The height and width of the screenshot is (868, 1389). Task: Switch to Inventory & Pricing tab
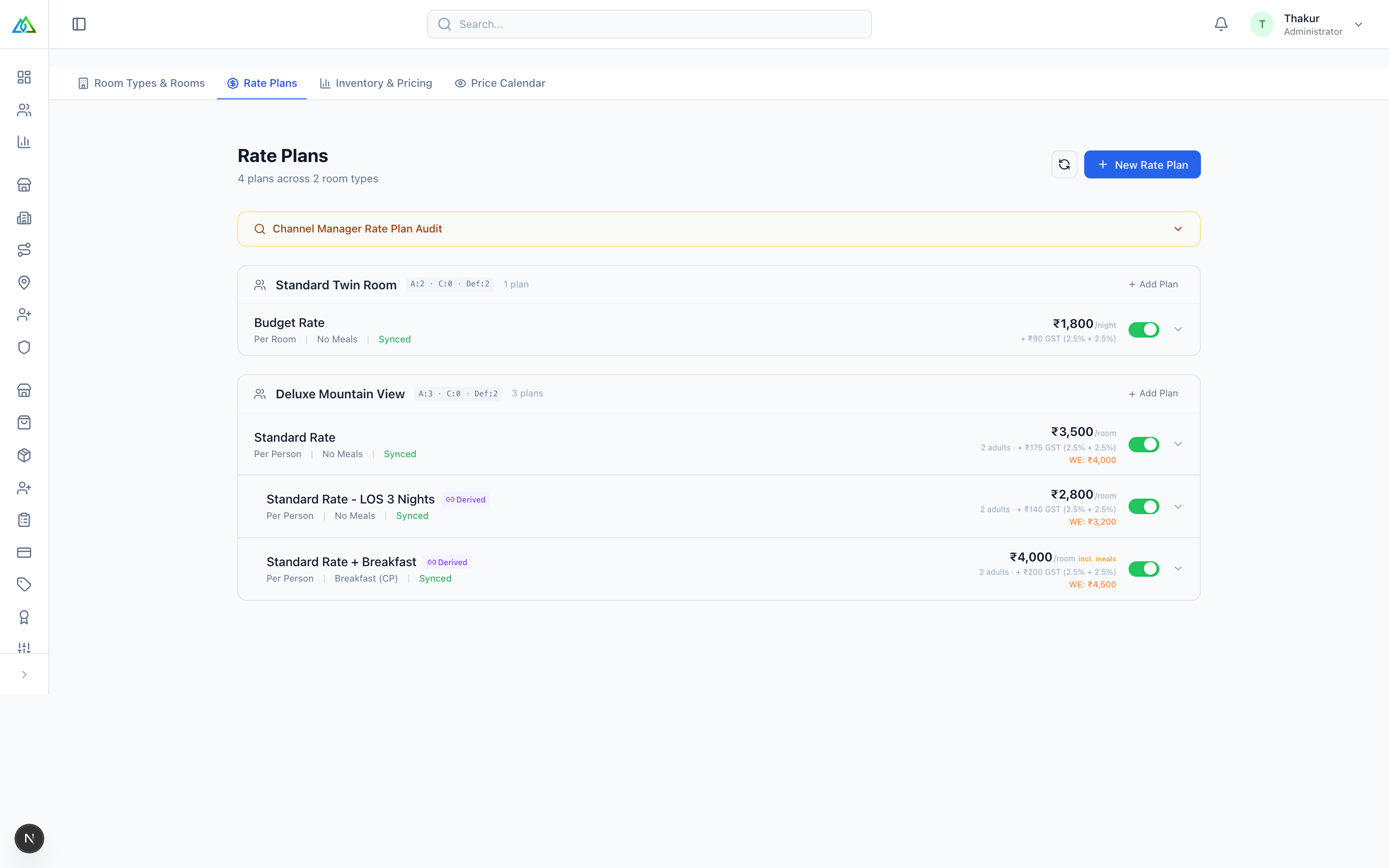(376, 83)
